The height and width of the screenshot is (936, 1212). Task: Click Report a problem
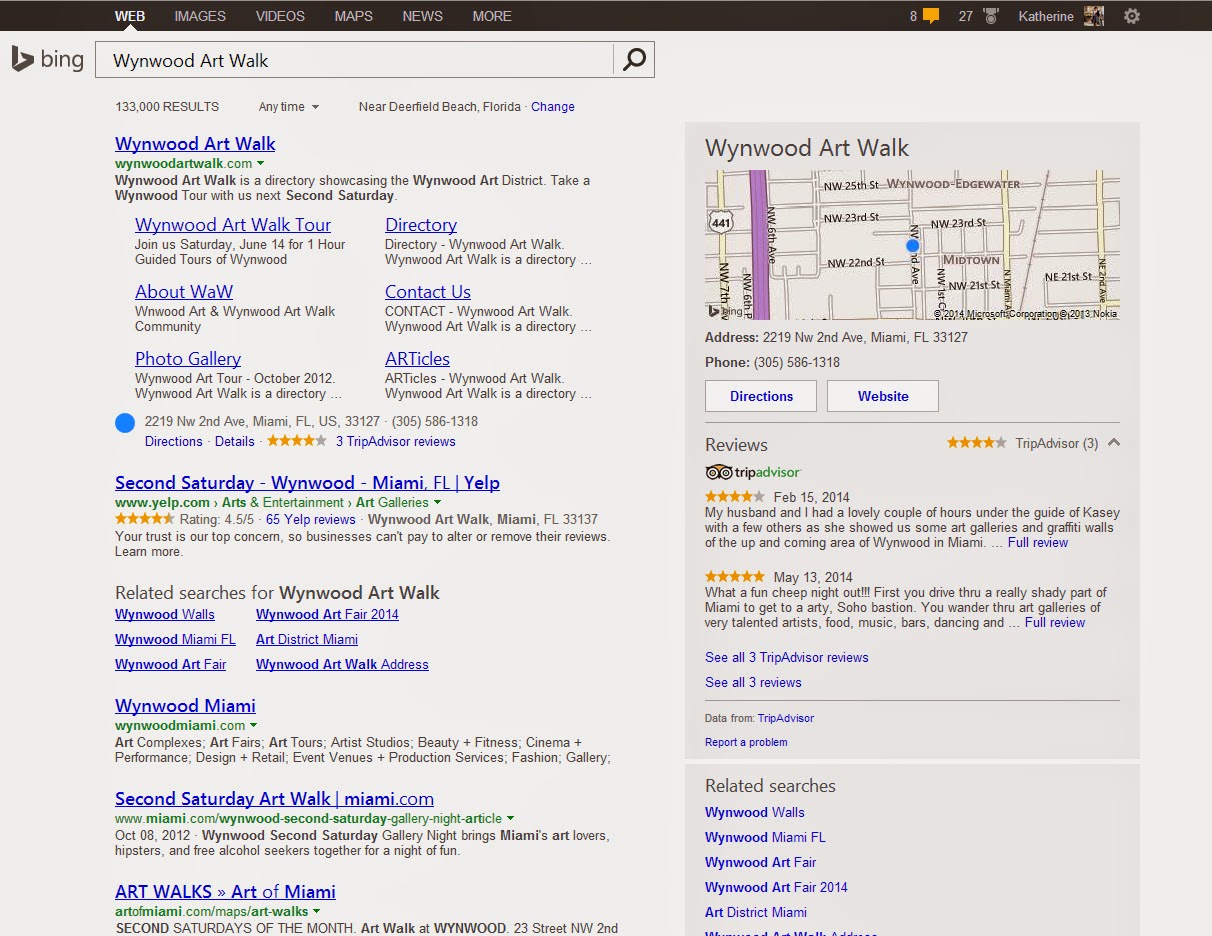[x=746, y=743]
